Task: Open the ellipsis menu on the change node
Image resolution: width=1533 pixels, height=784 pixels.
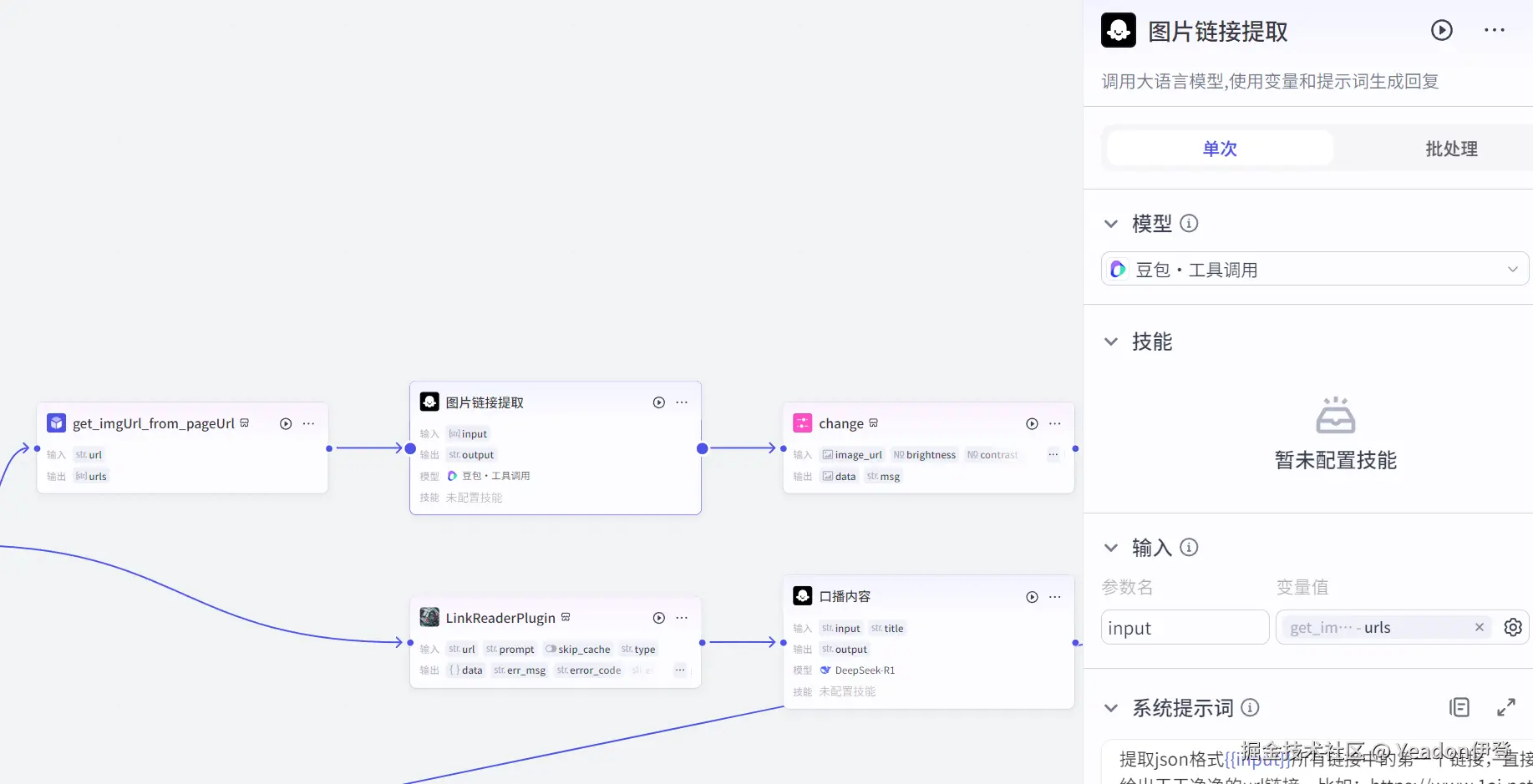Action: pos(1055,424)
